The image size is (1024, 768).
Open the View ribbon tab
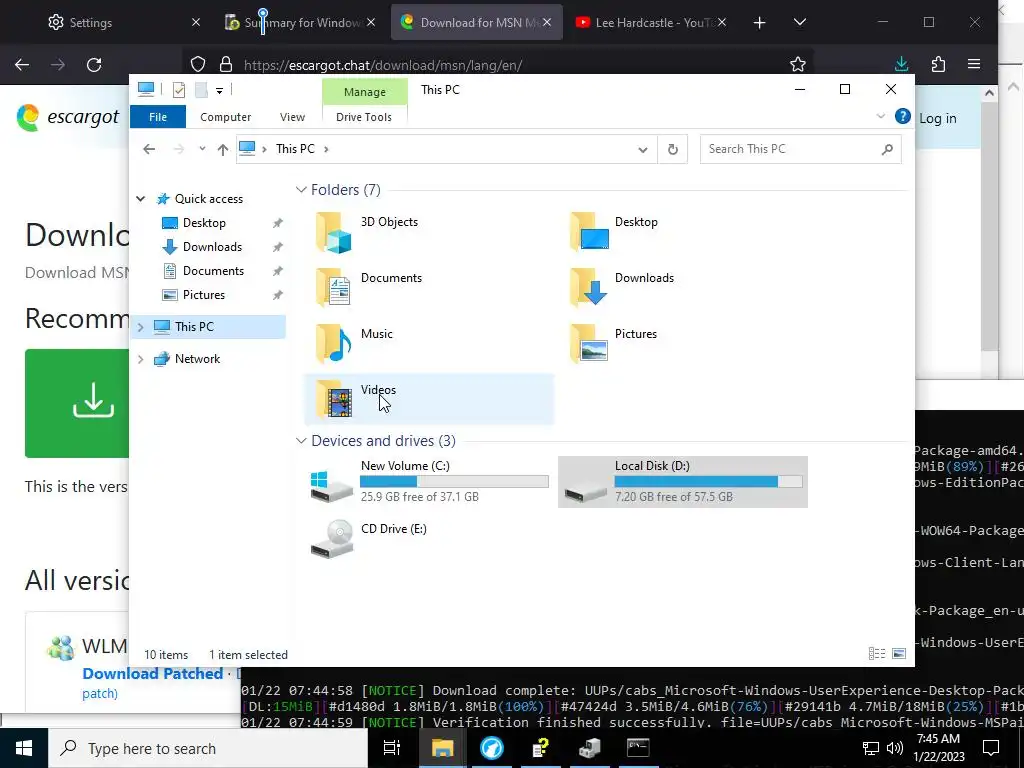point(292,117)
